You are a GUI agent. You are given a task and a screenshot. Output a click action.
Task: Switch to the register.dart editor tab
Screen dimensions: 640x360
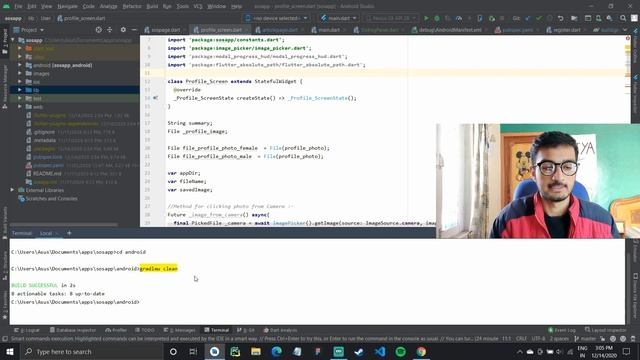click(x=567, y=30)
